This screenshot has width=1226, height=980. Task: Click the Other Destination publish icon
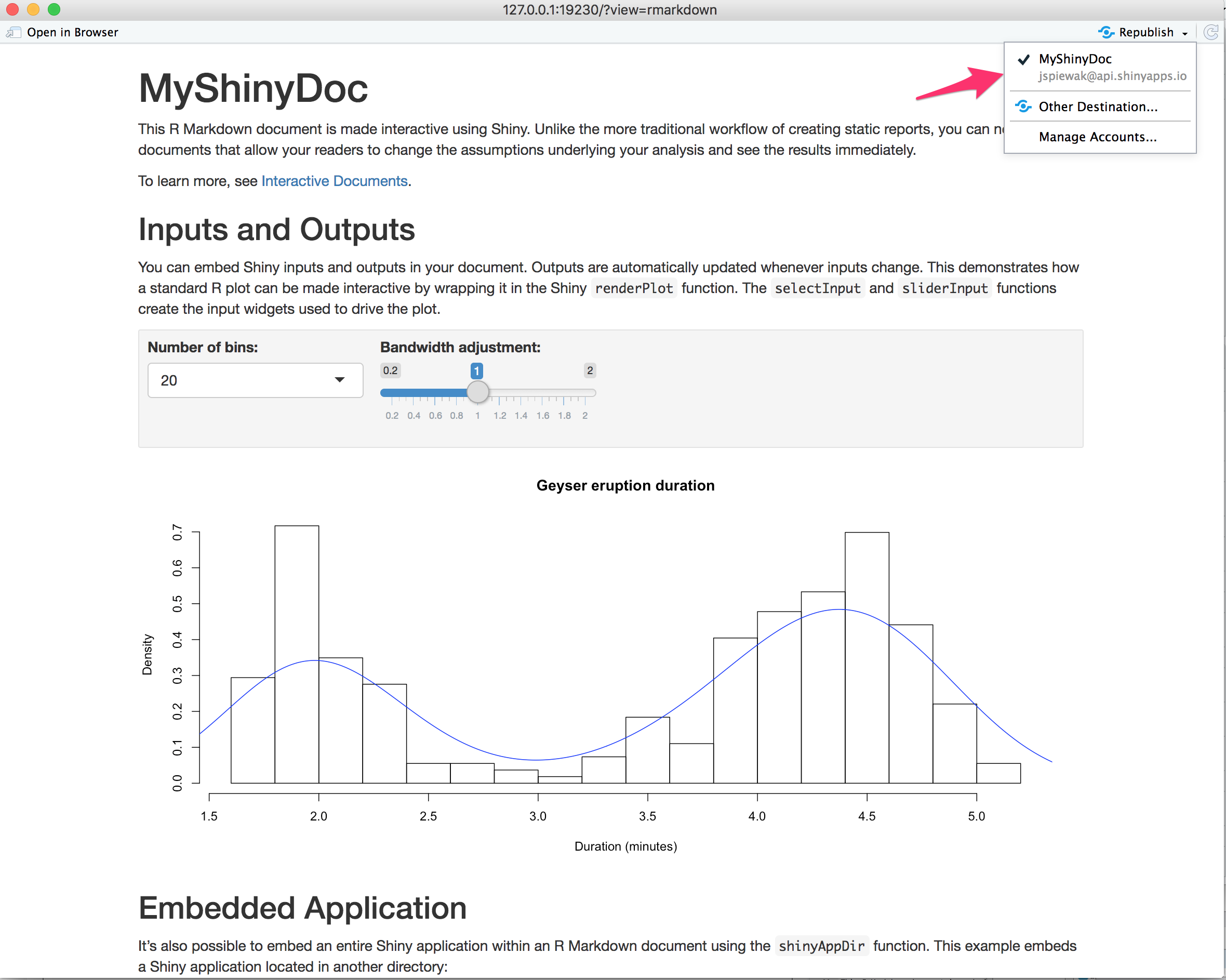(1023, 107)
